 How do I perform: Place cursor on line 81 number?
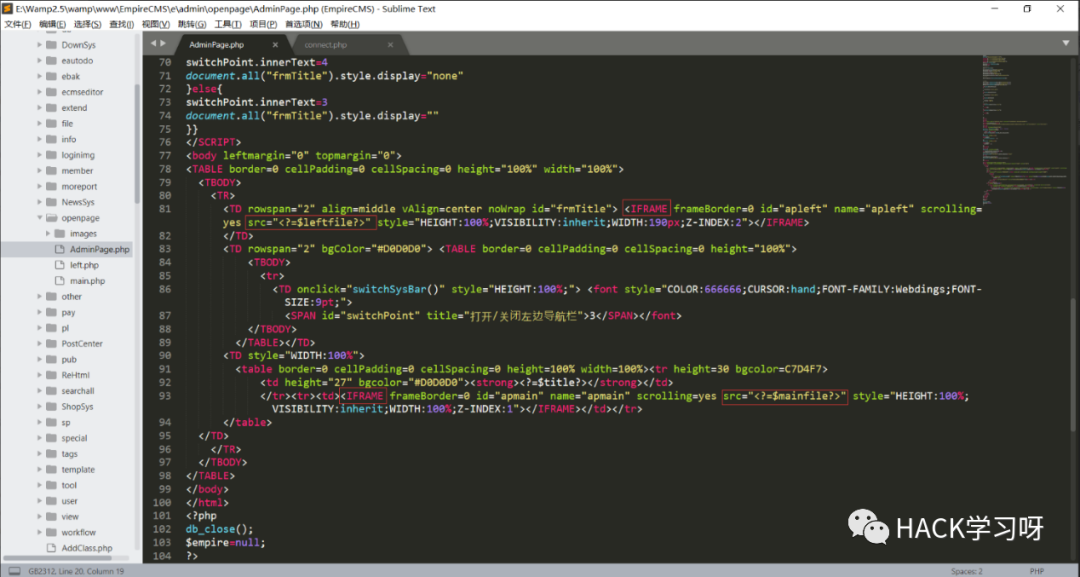(164, 209)
